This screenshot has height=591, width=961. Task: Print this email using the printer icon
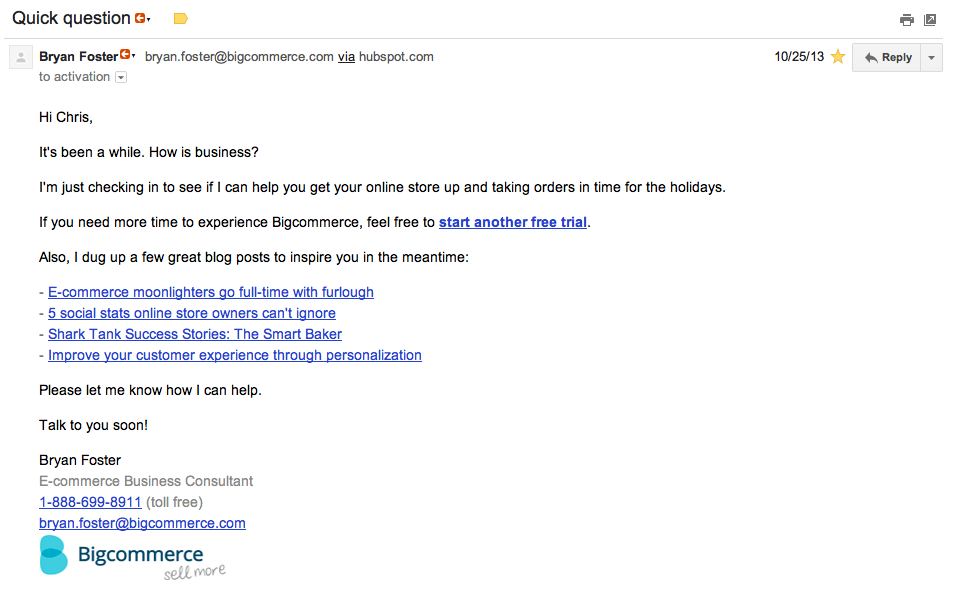tap(907, 19)
